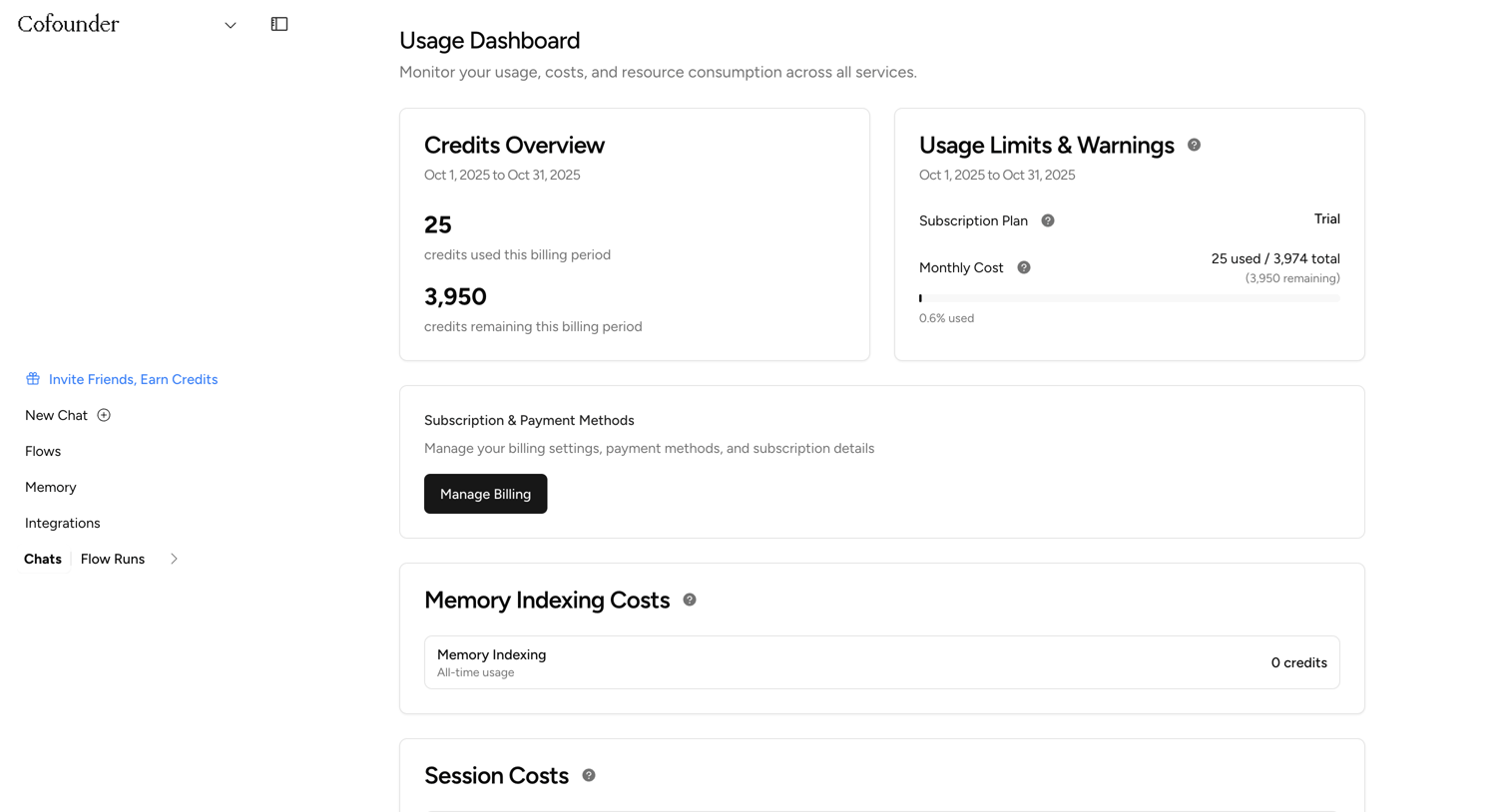
Task: Click the Monthly Cost usage progress bar
Action: (x=1130, y=298)
